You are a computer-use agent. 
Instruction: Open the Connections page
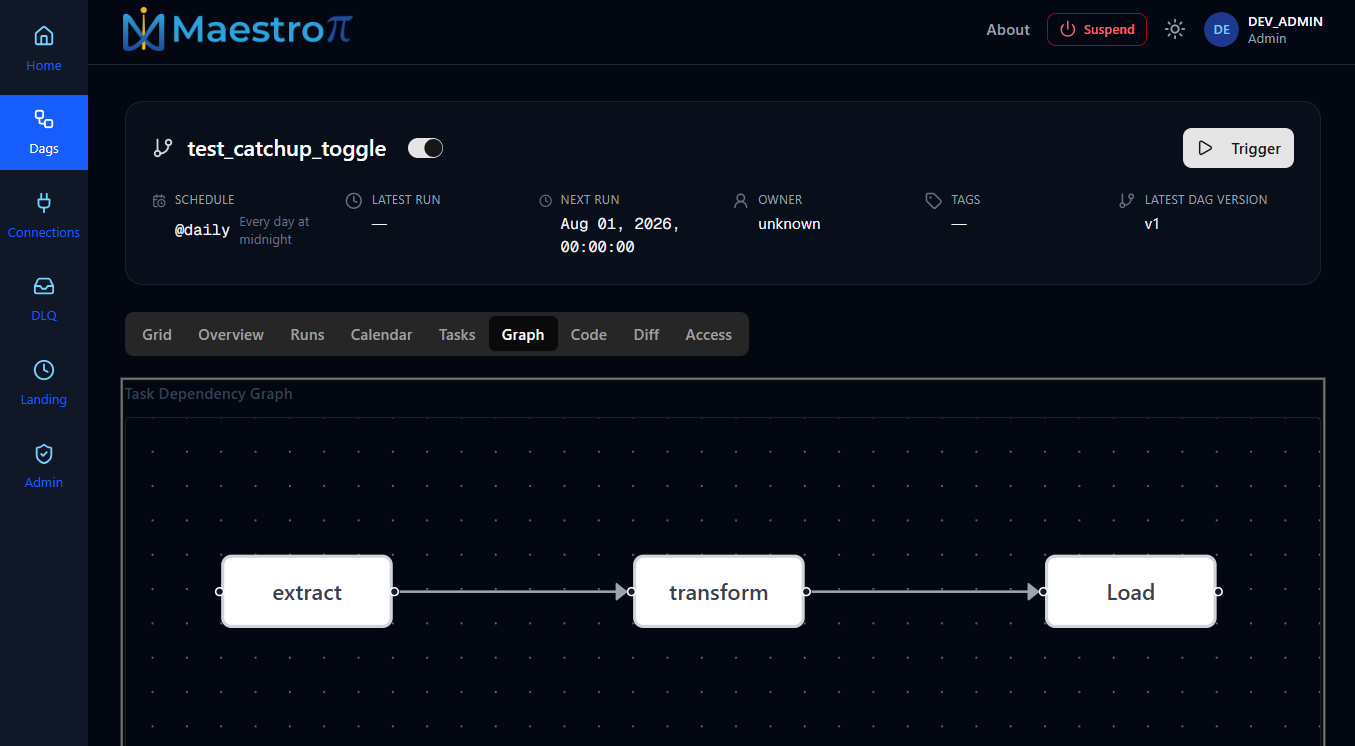click(44, 216)
